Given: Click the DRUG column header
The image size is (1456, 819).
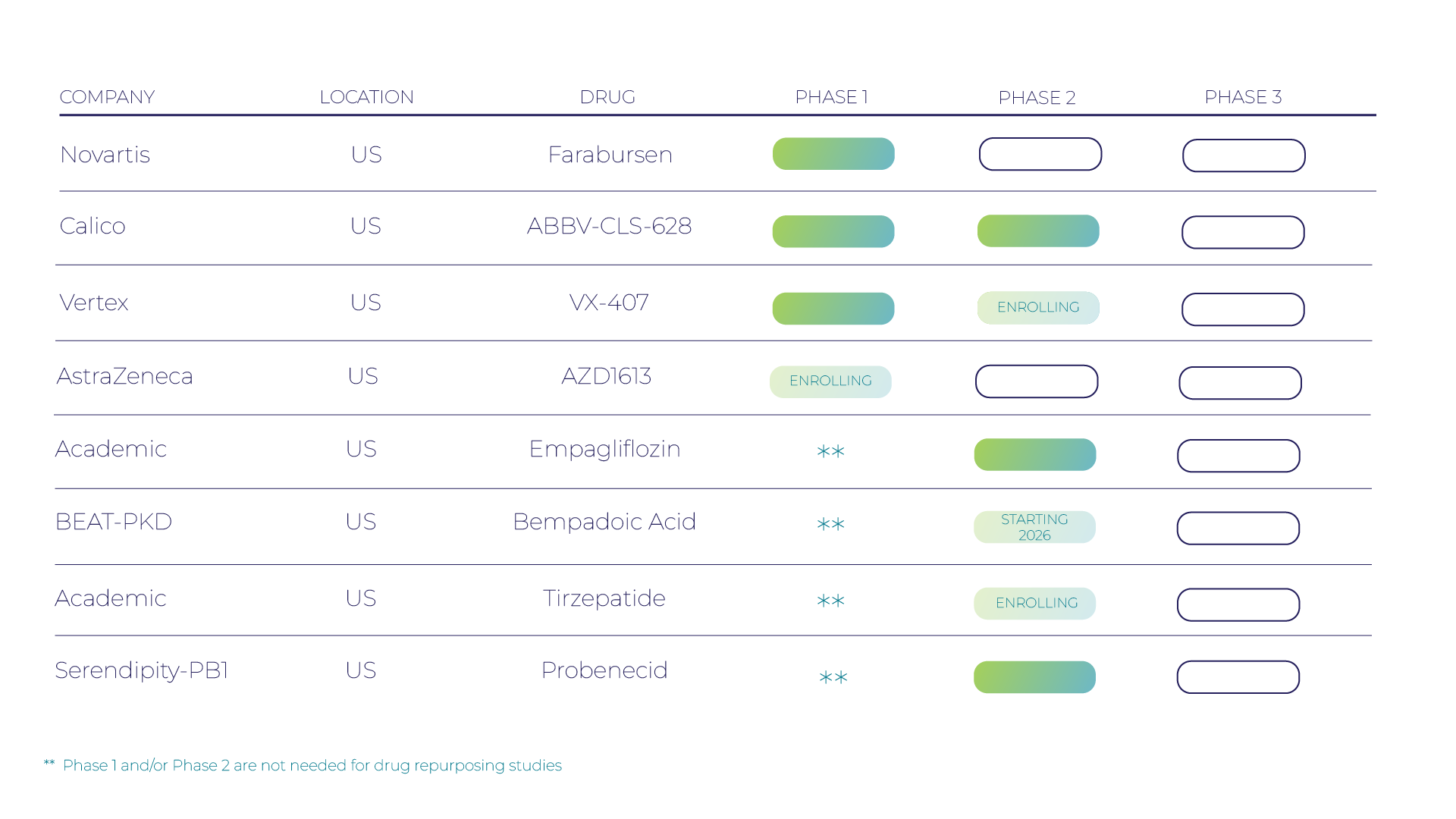Looking at the screenshot, I should (607, 97).
